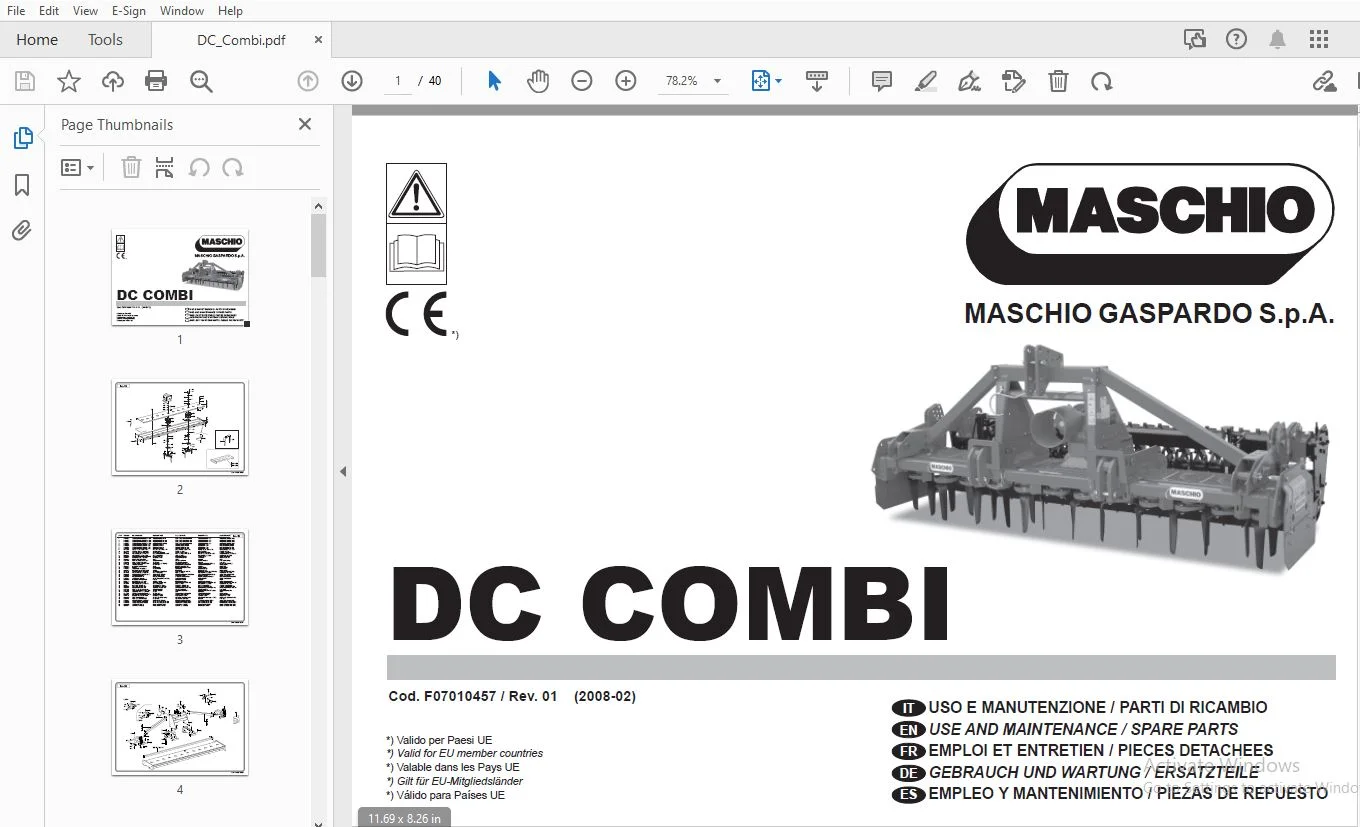Image resolution: width=1360 pixels, height=827 pixels.
Task: Go to the next page with the down arrow
Action: click(x=351, y=81)
